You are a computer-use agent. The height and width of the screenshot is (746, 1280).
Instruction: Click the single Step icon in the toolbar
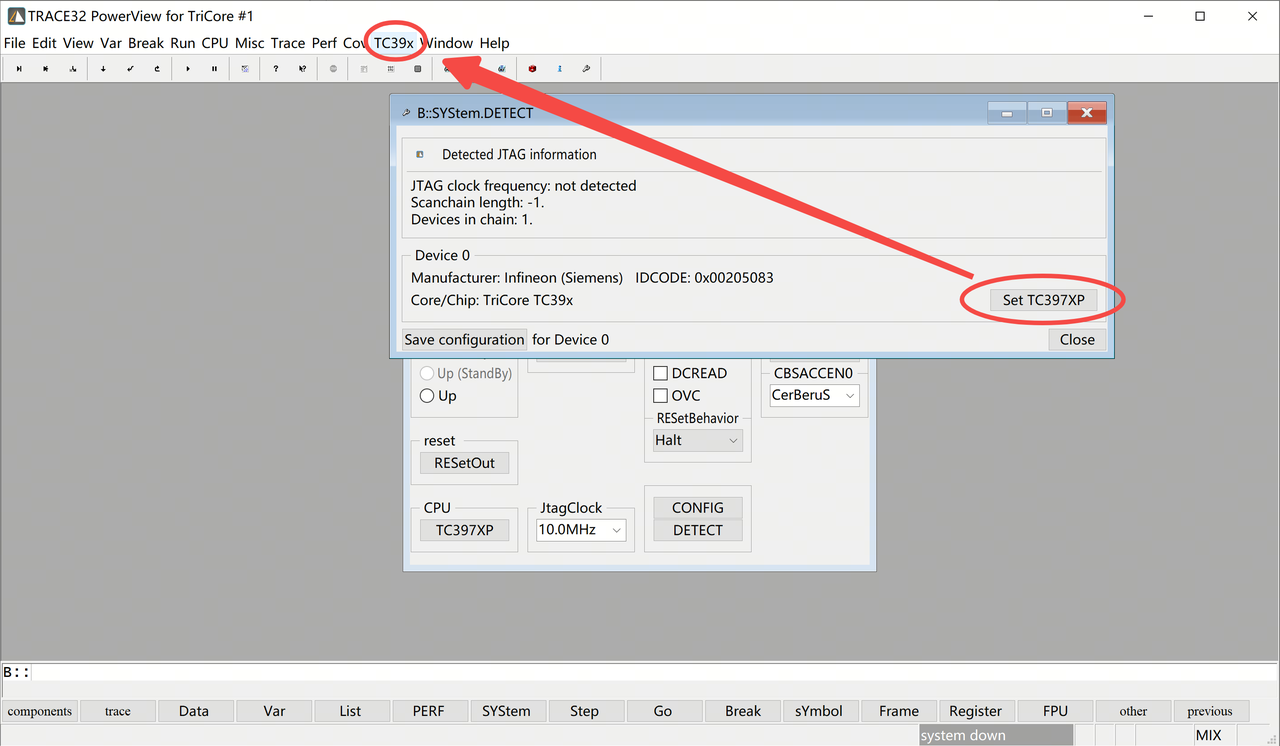(x=19, y=69)
